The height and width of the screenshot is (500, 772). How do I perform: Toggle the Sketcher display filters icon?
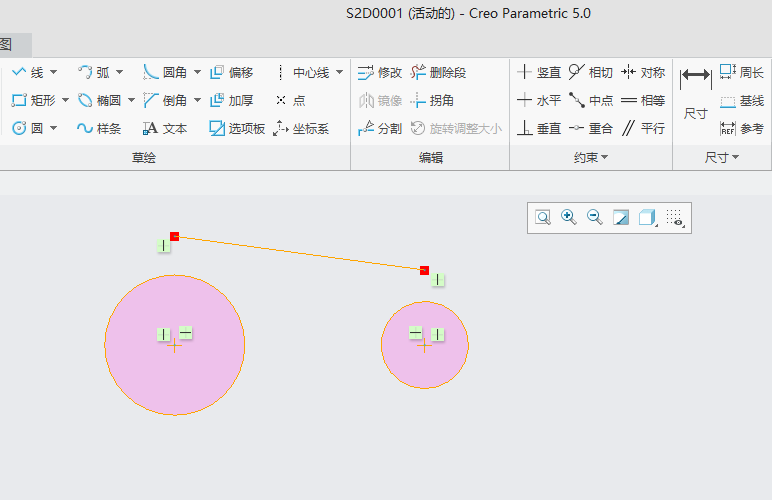click(675, 218)
